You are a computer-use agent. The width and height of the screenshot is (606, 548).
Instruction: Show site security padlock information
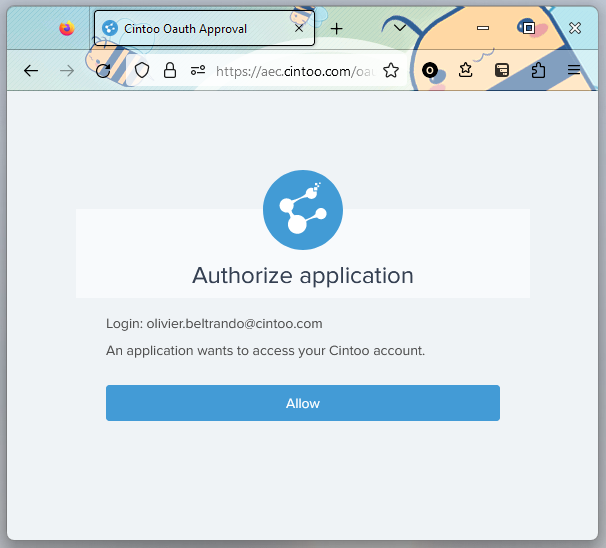[x=170, y=70]
